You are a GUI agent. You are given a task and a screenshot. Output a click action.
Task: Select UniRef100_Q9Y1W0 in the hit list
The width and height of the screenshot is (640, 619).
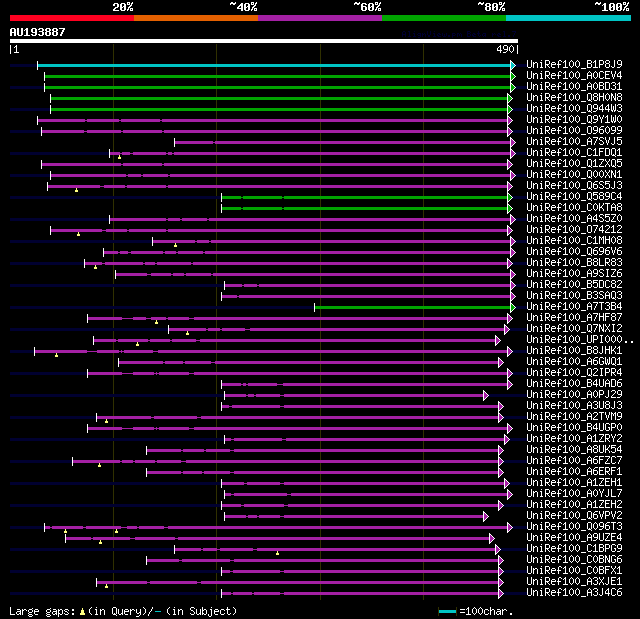[574, 120]
